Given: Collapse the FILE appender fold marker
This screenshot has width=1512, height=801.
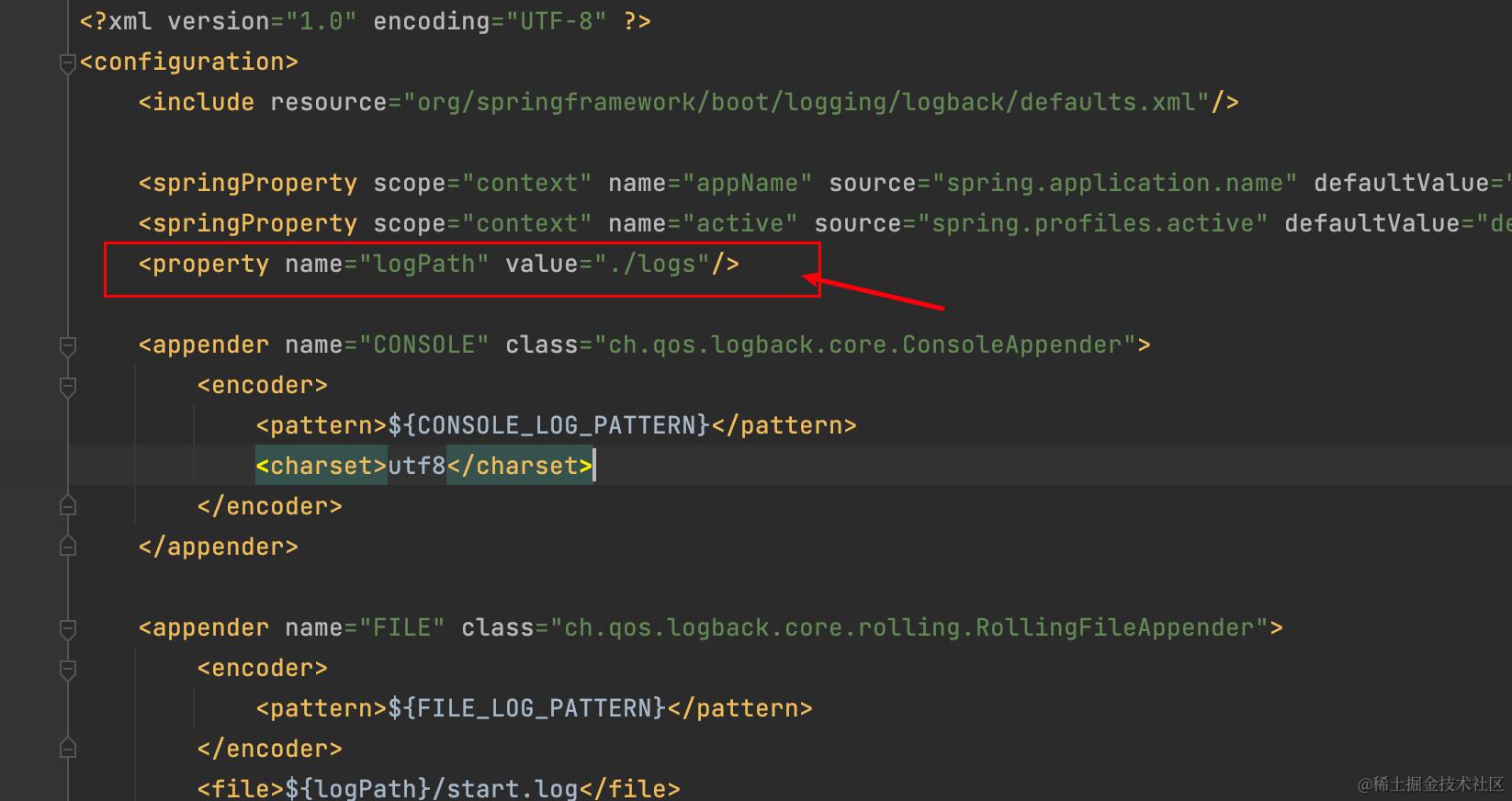Looking at the screenshot, I should [x=67, y=629].
